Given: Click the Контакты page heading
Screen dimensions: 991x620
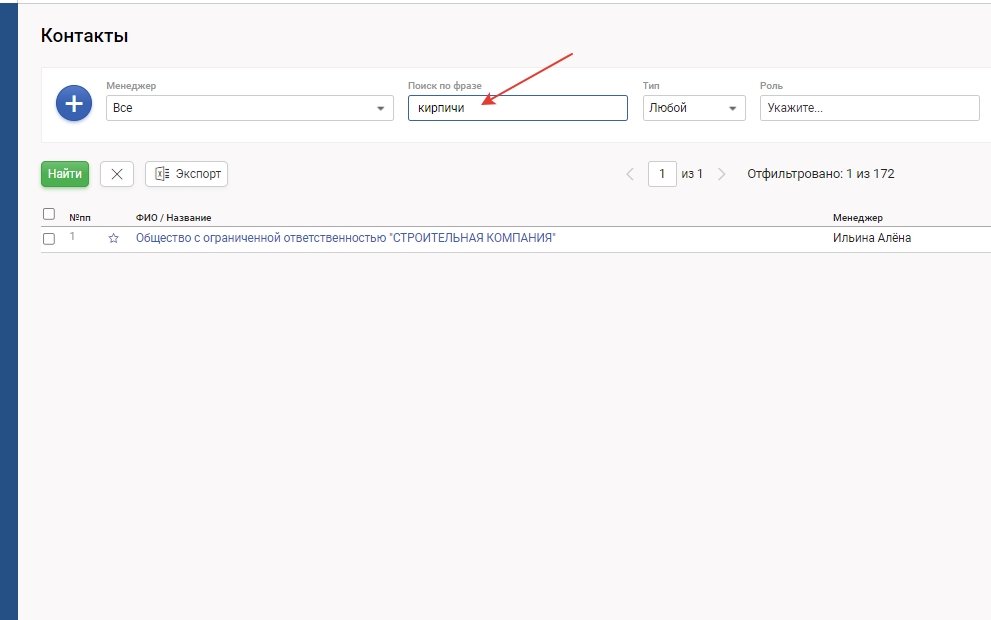Looking at the screenshot, I should click(84, 36).
